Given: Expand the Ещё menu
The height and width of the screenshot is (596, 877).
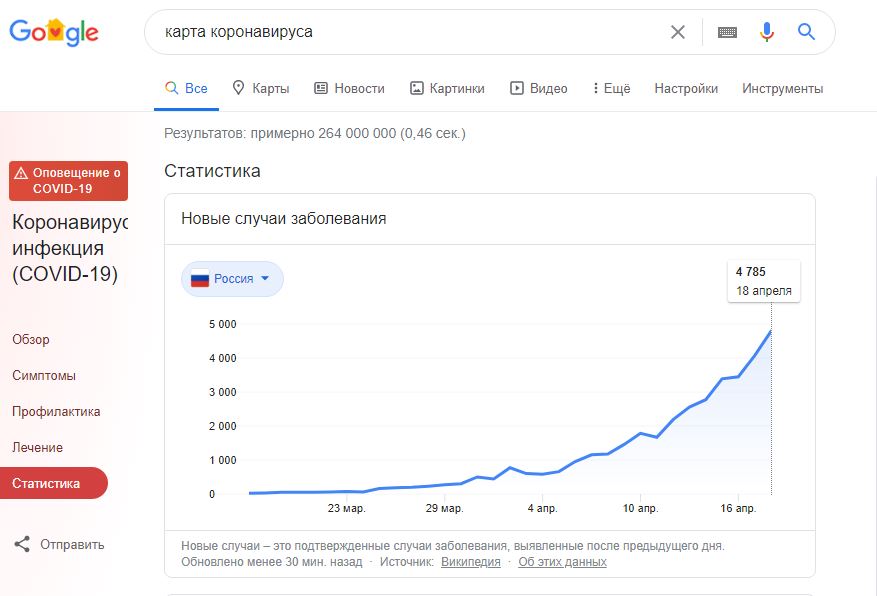Looking at the screenshot, I should pyautogui.click(x=611, y=88).
